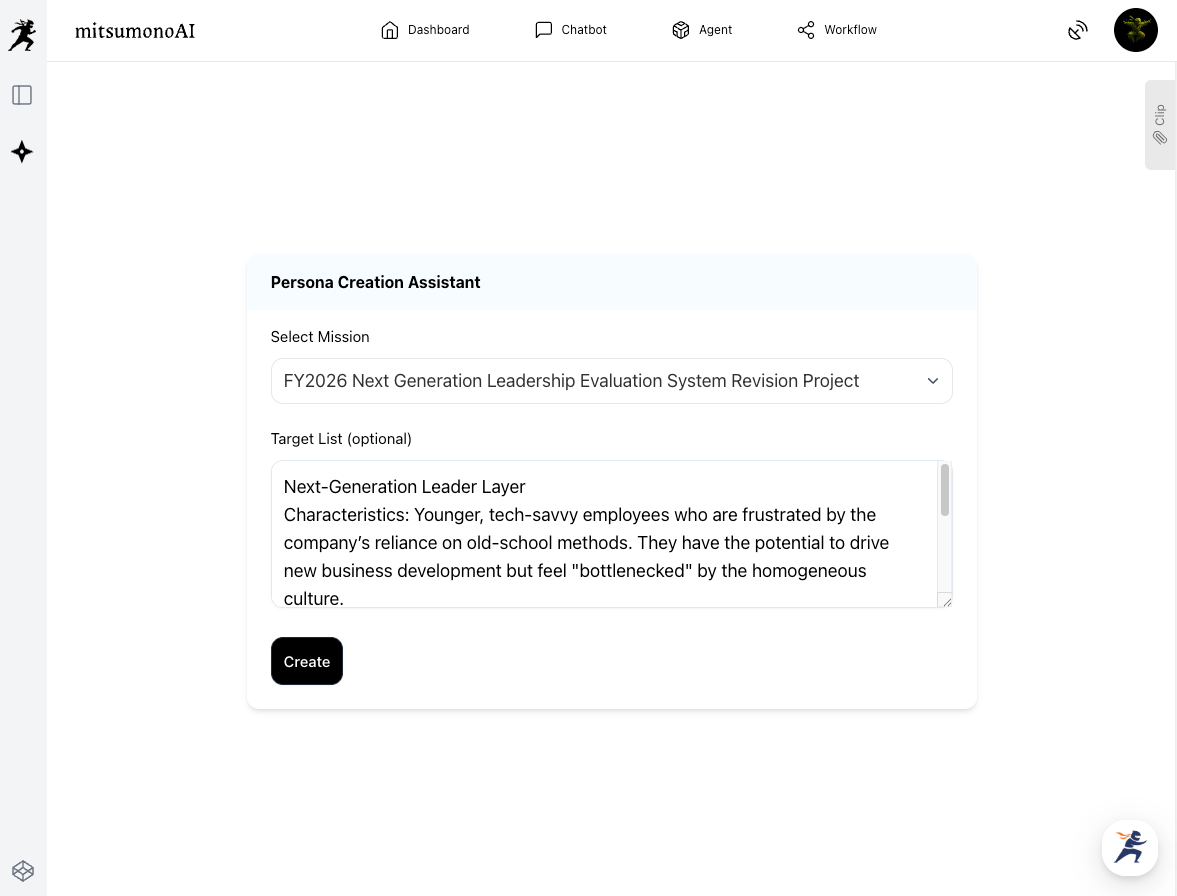The image size is (1177, 896).
Task: Open the Workflow page
Action: (837, 30)
